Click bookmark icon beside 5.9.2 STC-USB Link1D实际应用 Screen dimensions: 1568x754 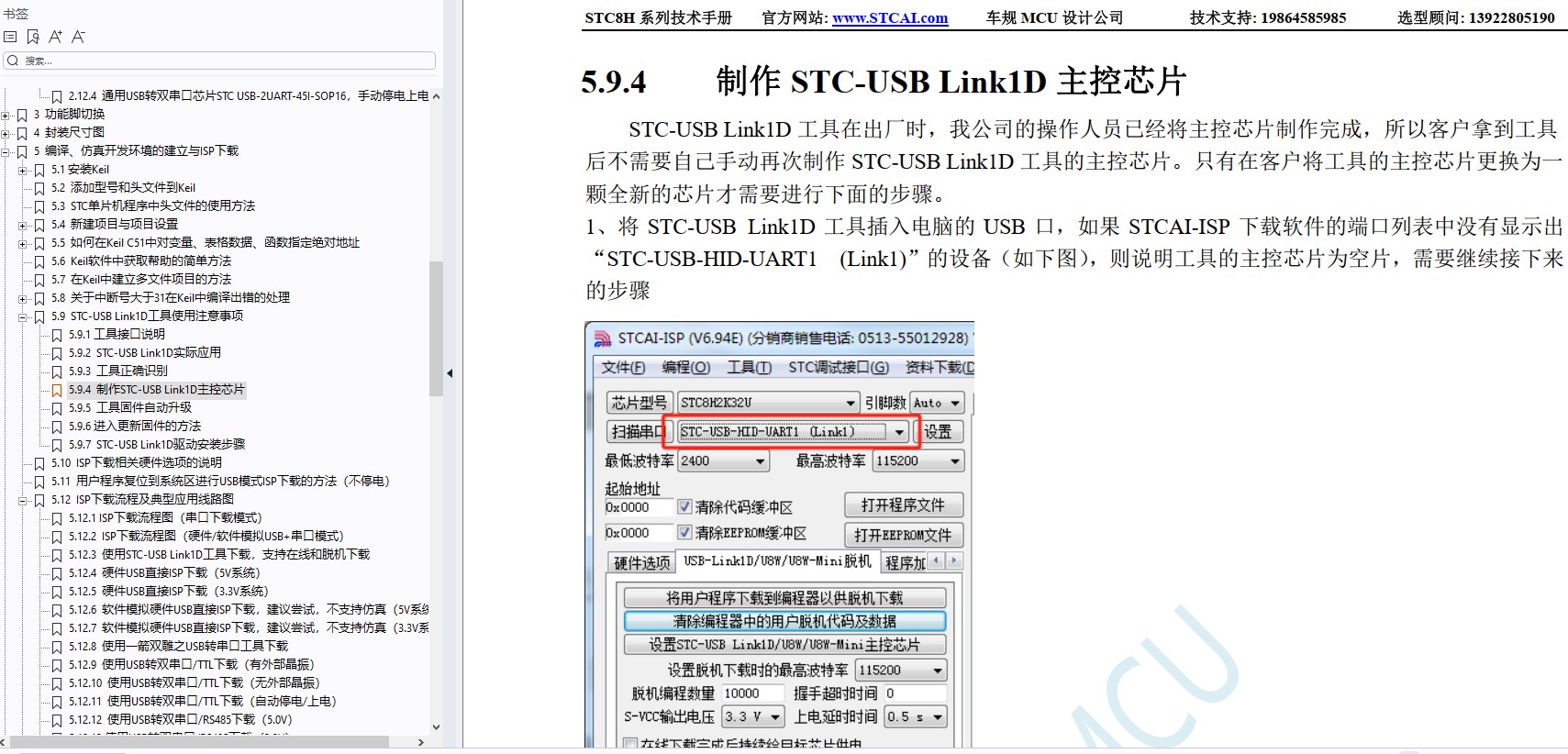tap(57, 353)
